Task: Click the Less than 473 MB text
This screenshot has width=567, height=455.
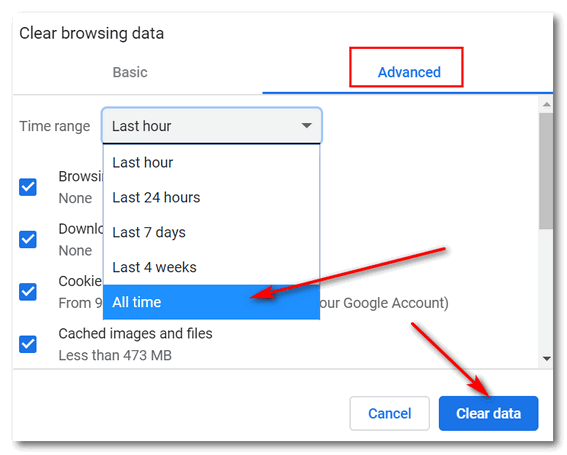Action: click(x=115, y=355)
